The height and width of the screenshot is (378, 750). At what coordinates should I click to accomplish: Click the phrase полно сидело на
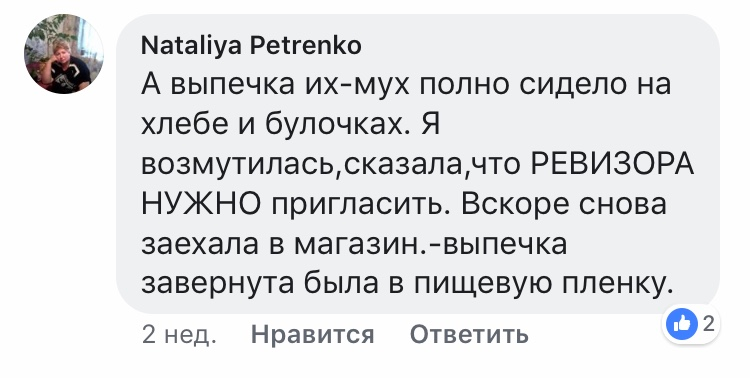(x=545, y=85)
